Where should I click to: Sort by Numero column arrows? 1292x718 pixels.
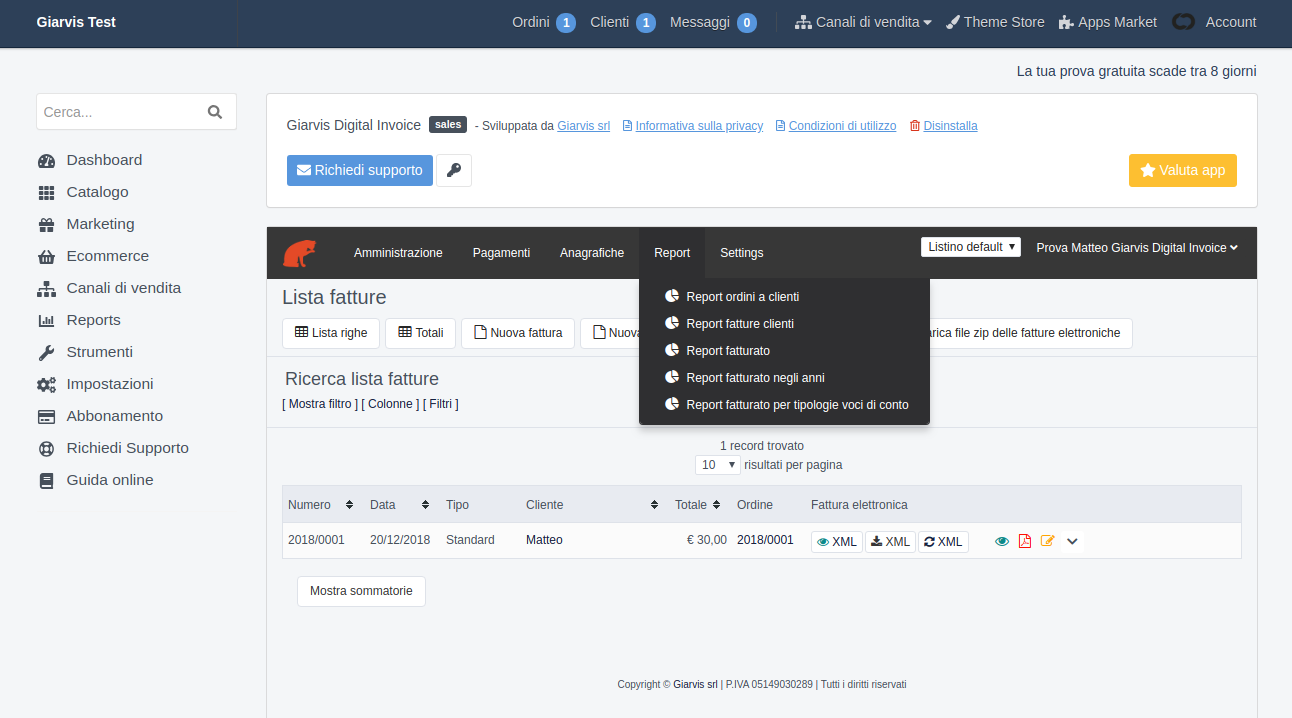[x=349, y=505]
